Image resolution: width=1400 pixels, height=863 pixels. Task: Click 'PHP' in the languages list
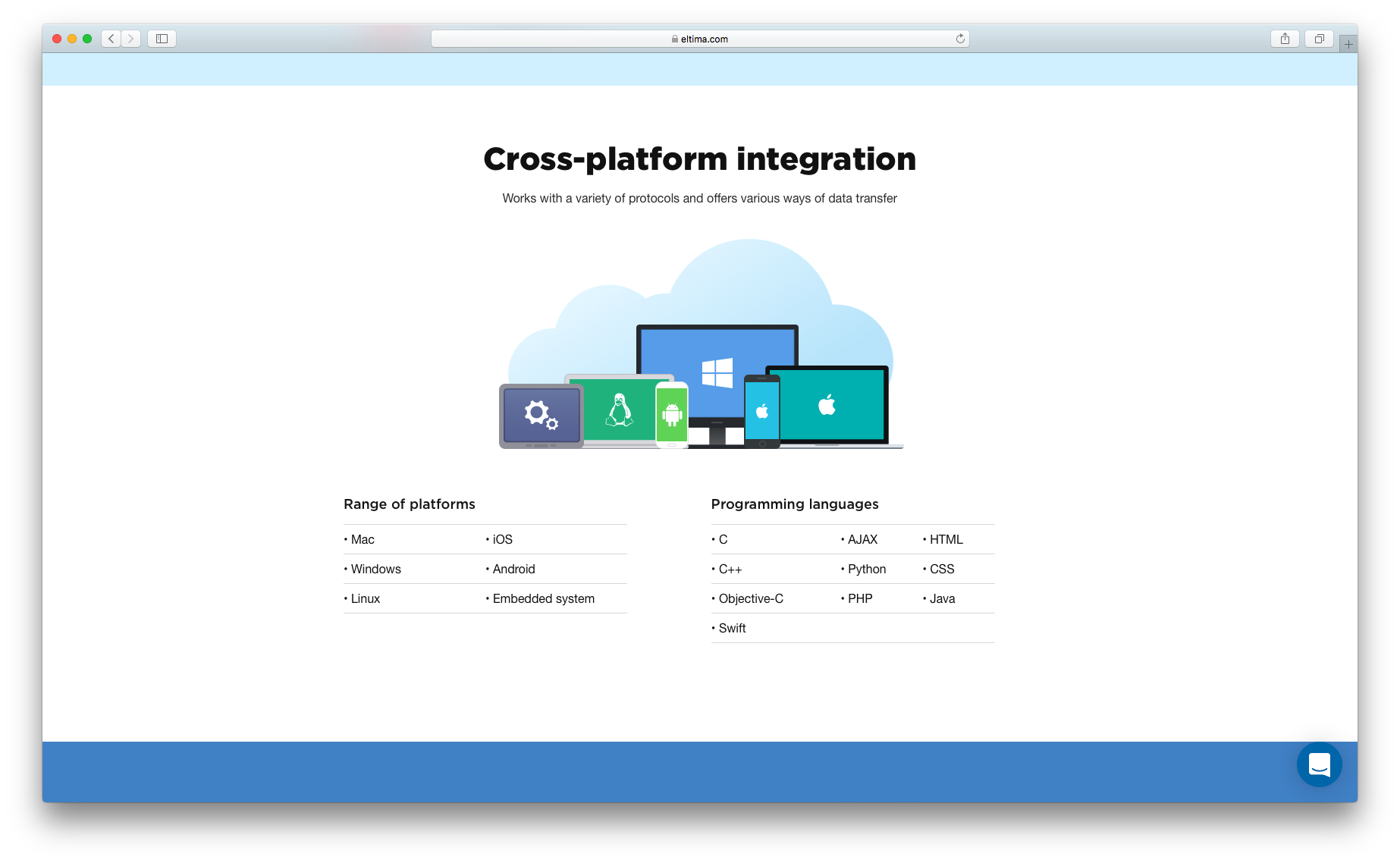click(860, 598)
